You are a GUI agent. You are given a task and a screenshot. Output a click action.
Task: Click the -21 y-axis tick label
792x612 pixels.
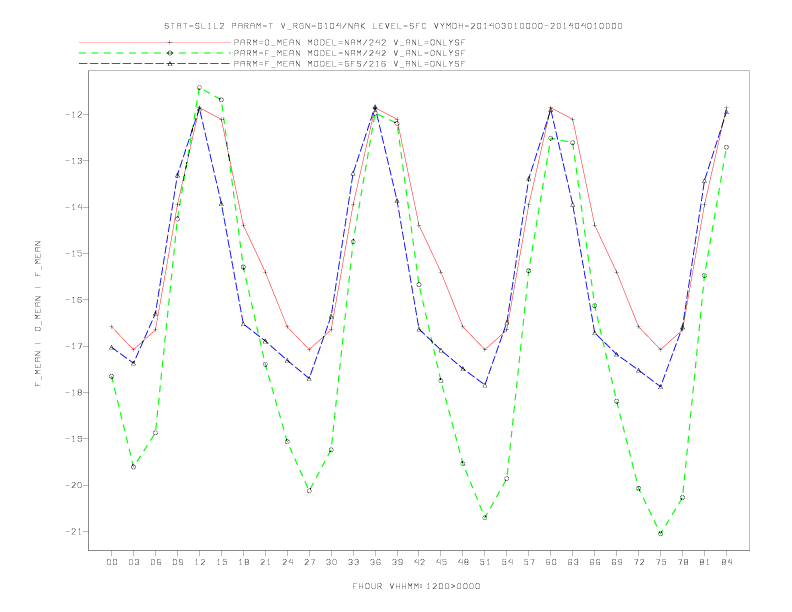[x=75, y=532]
